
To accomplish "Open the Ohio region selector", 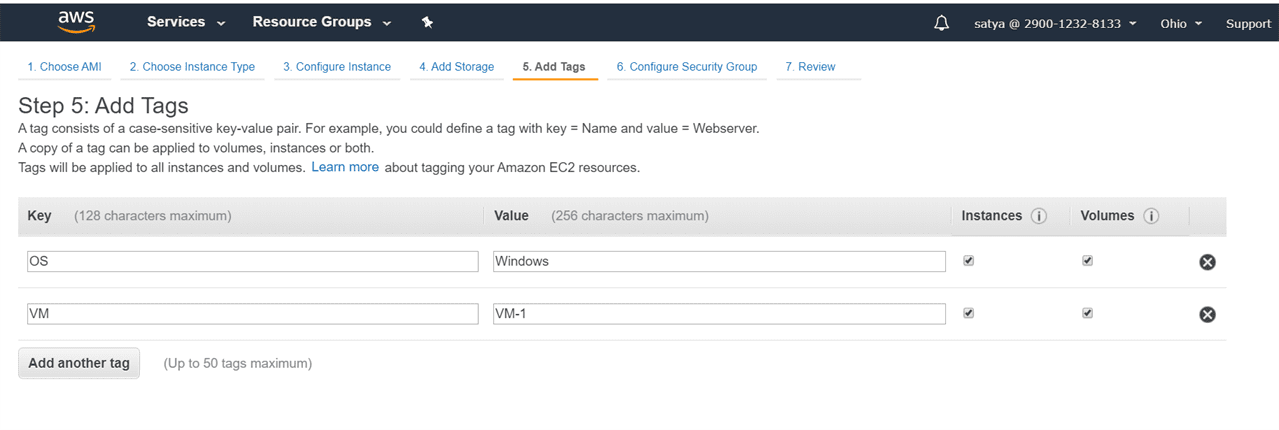I will 1181,23.
